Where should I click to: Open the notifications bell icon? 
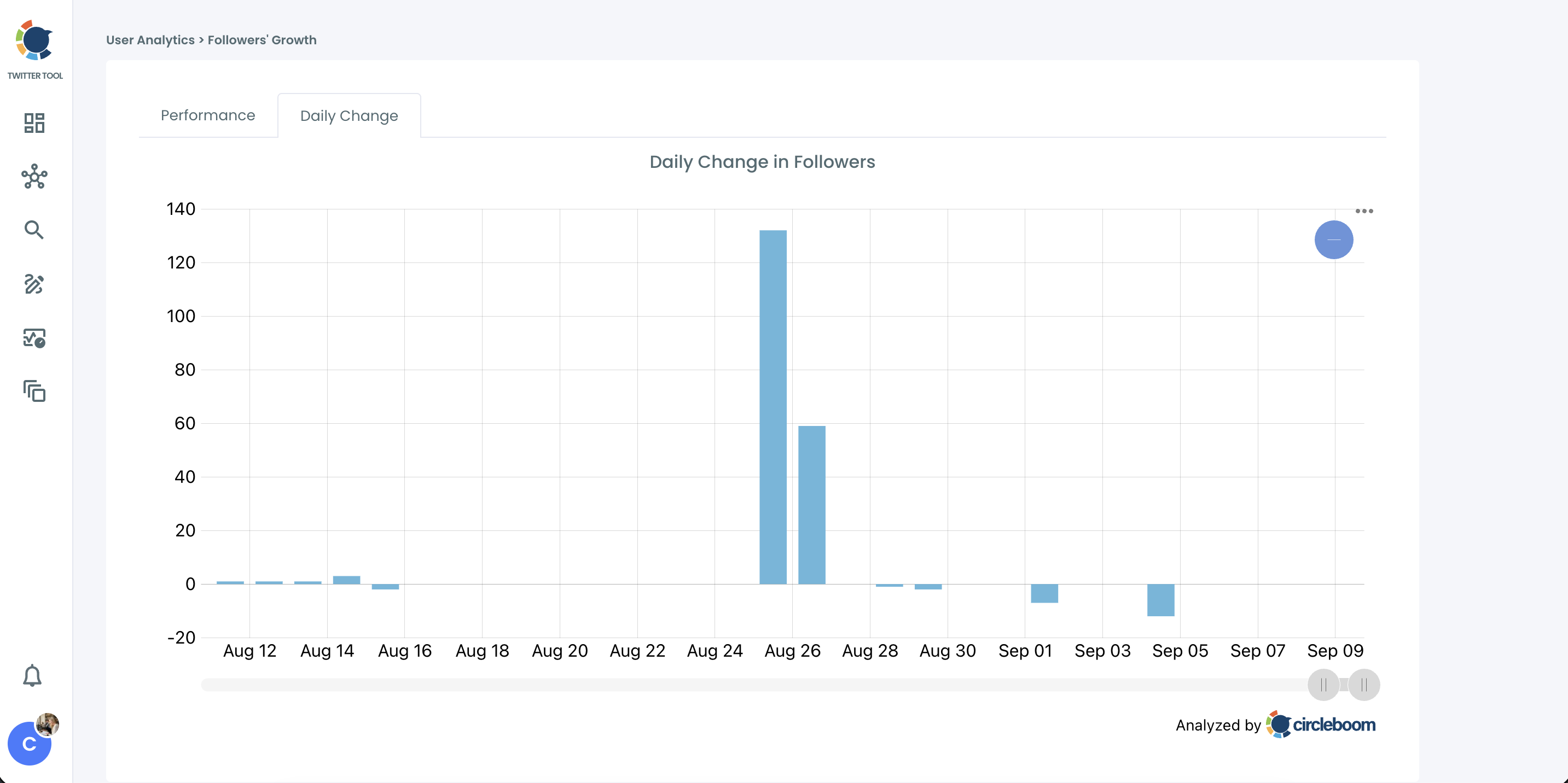click(32, 675)
